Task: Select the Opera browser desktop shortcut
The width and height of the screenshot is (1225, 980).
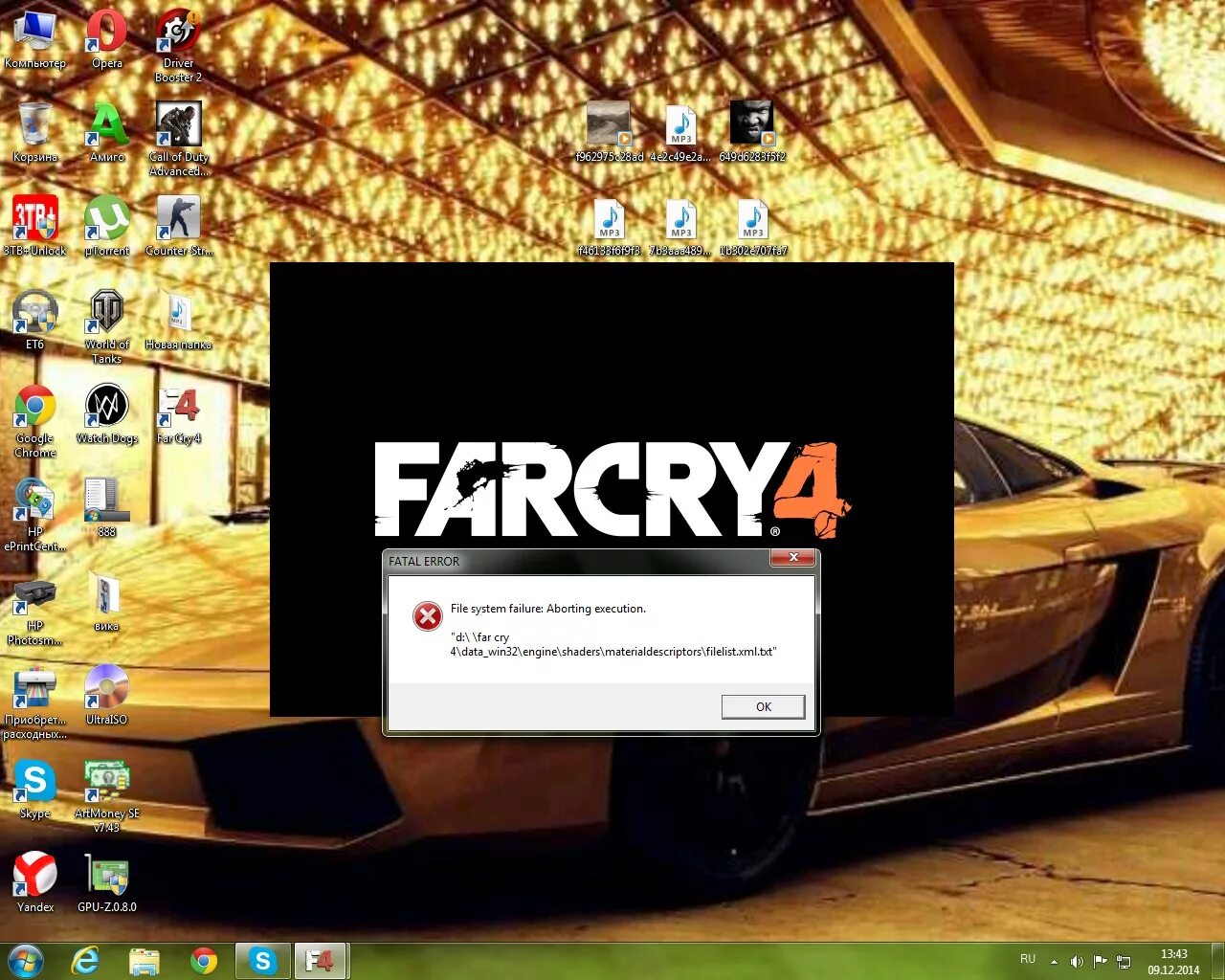Action: (107, 39)
